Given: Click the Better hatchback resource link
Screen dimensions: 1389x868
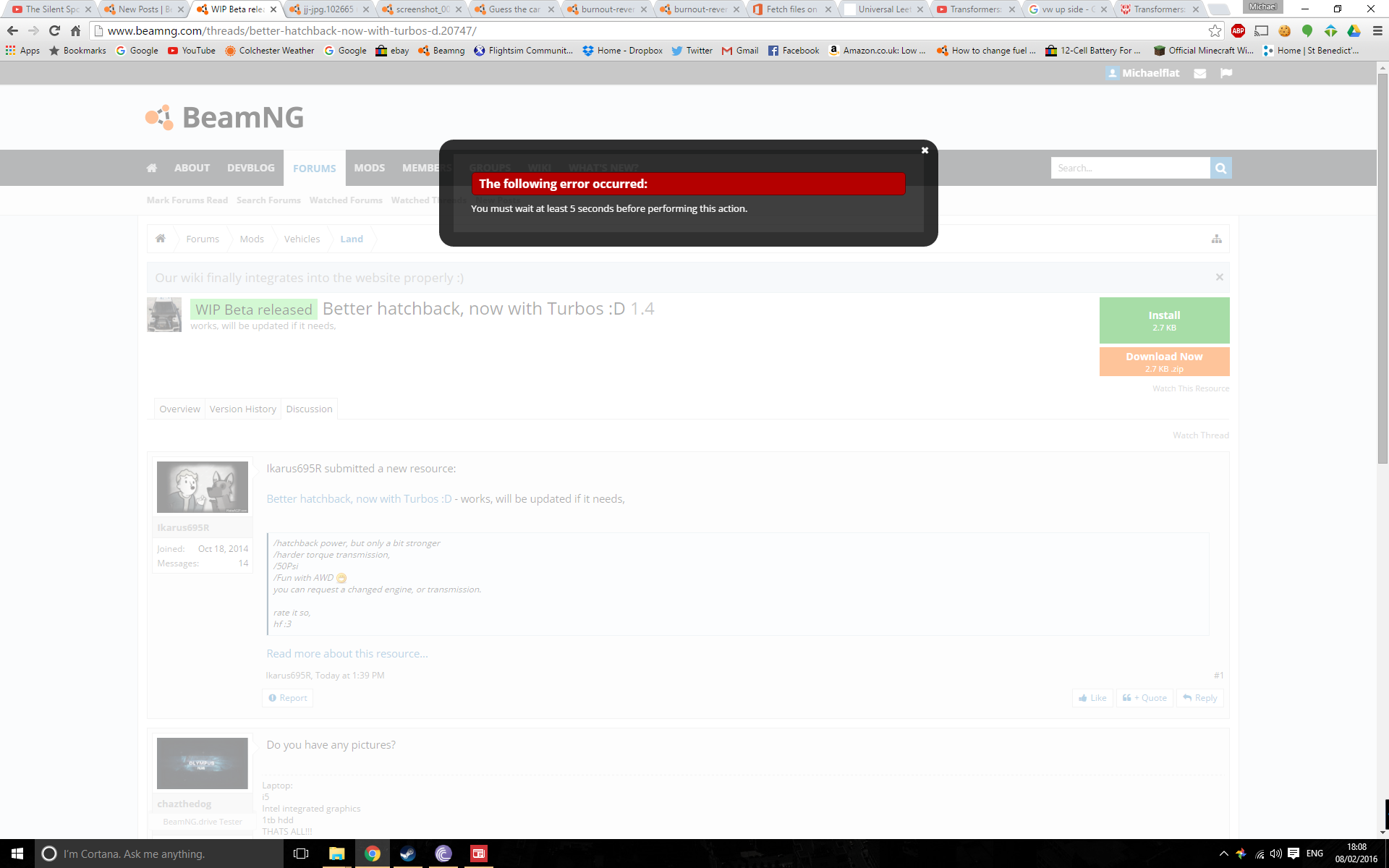Looking at the screenshot, I should (x=359, y=499).
